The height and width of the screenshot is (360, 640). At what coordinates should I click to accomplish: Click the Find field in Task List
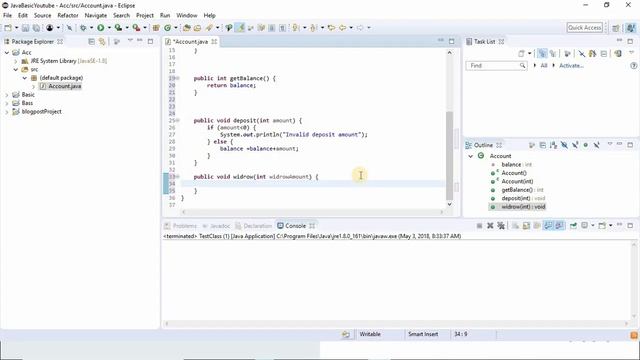pos(496,65)
